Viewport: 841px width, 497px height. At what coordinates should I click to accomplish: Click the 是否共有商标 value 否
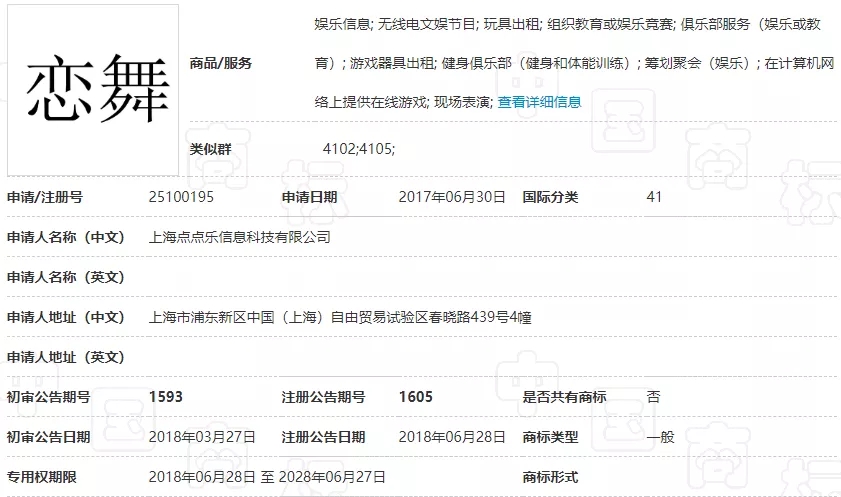point(653,397)
